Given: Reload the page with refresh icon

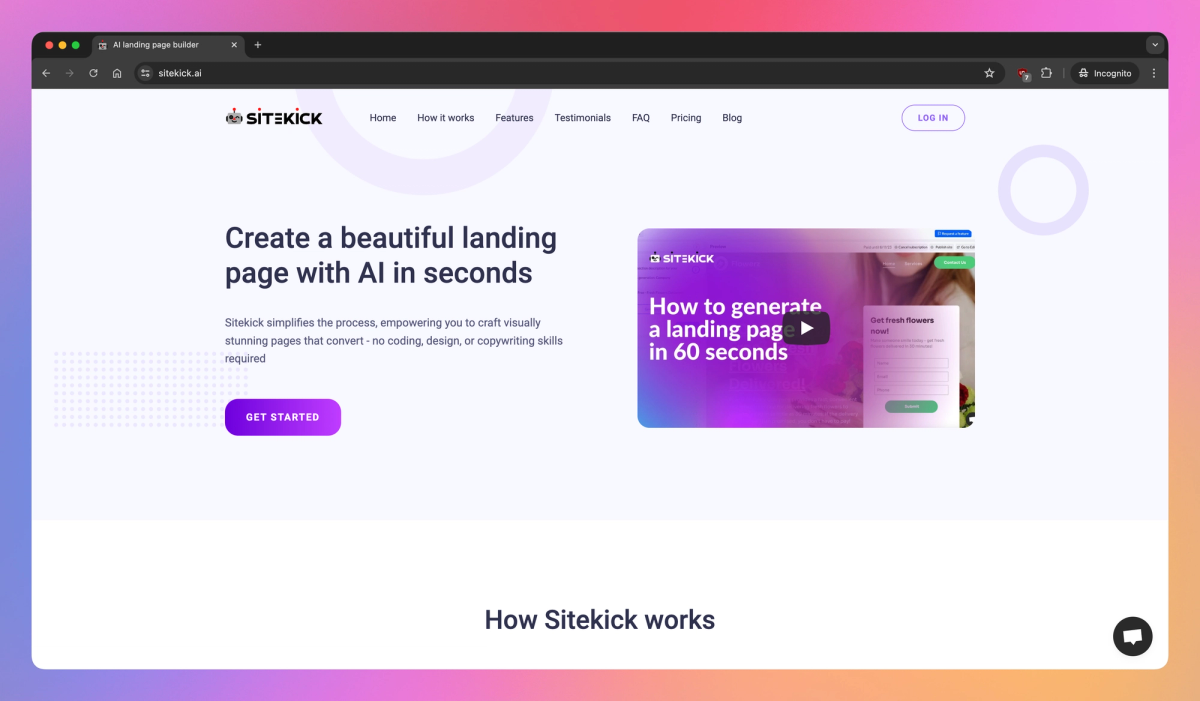Looking at the screenshot, I should coord(93,73).
